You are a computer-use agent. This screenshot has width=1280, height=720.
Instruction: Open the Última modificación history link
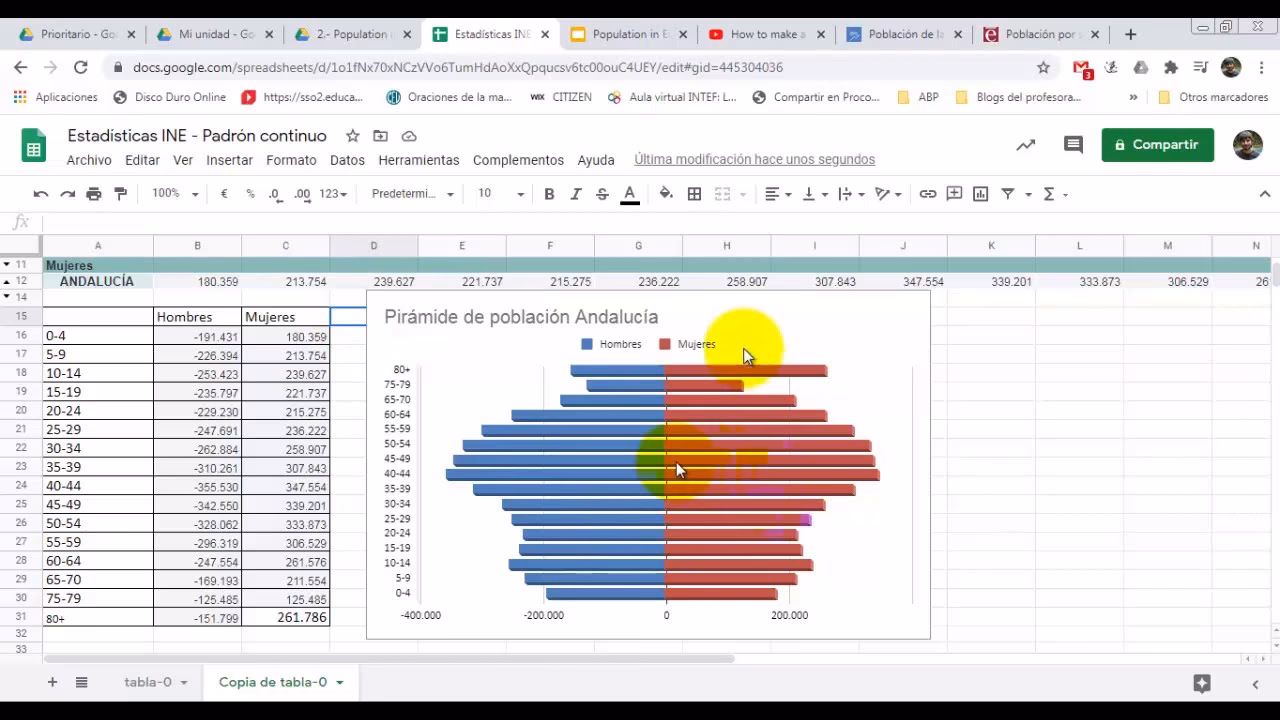[754, 160]
